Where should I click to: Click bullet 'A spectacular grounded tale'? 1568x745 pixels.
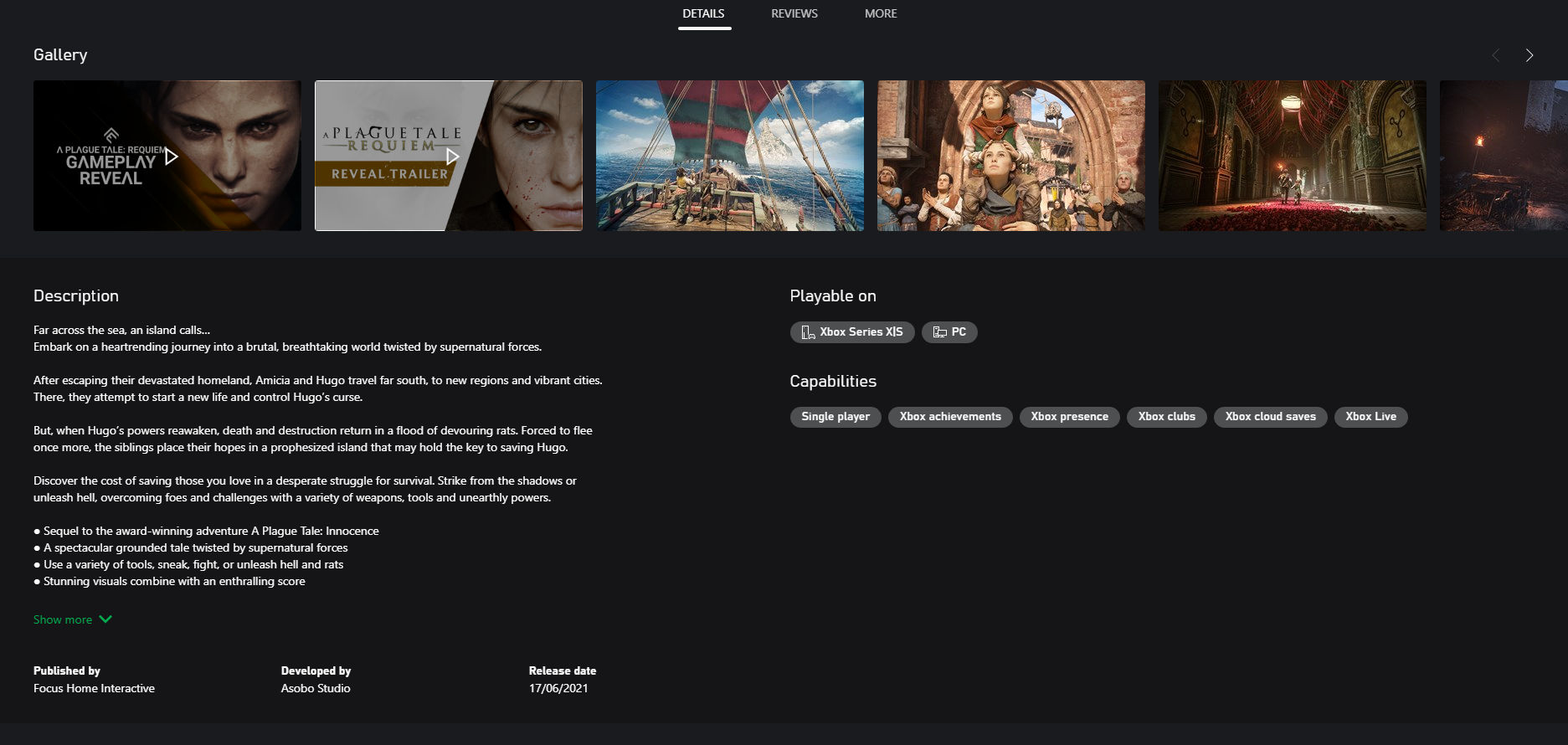[x=191, y=547]
